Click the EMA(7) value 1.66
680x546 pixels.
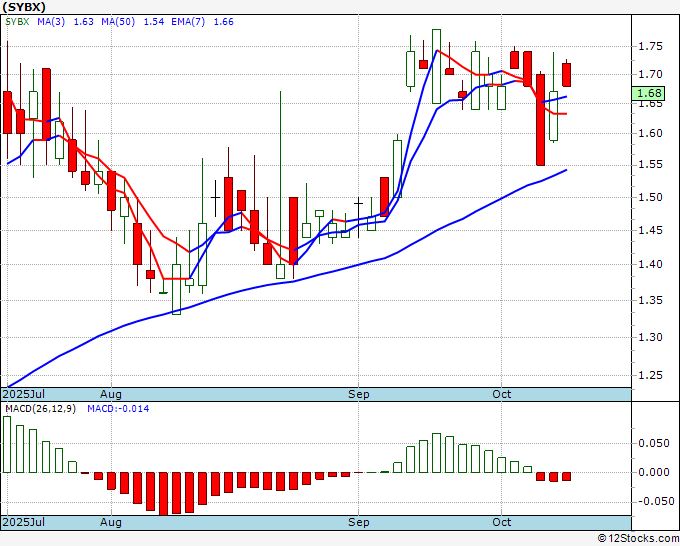(224, 22)
